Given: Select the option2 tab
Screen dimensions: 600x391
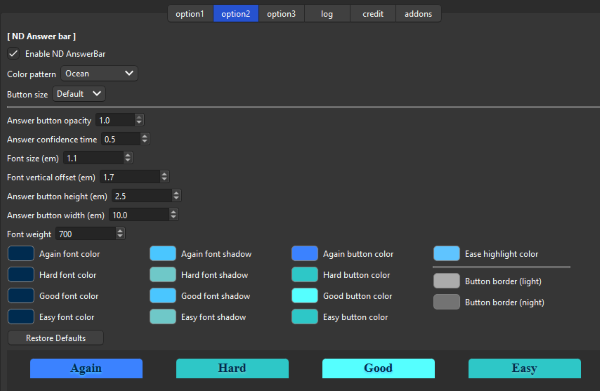Looking at the screenshot, I should [x=236, y=14].
